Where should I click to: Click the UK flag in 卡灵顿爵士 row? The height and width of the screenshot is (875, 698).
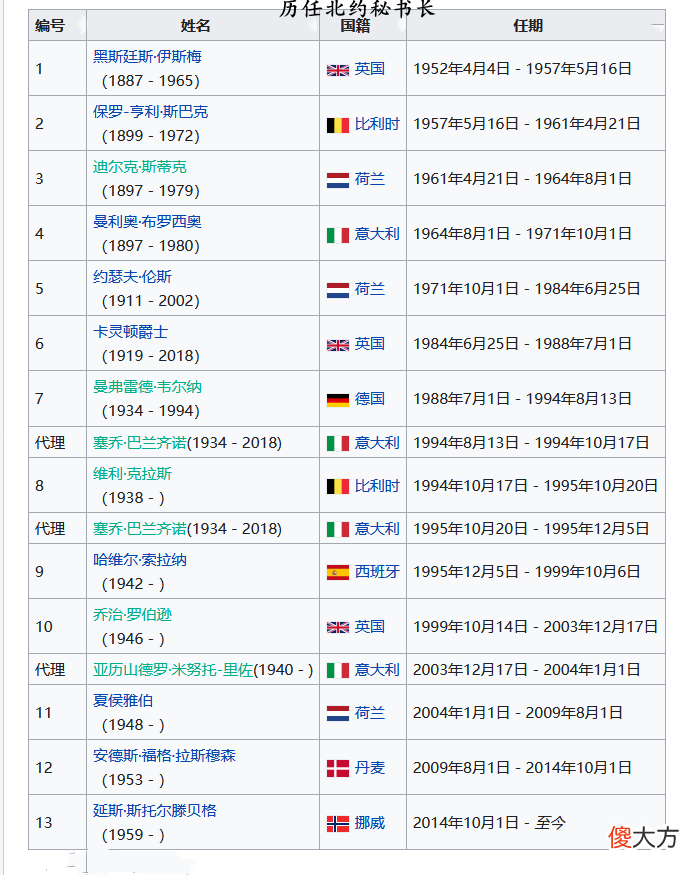point(338,345)
